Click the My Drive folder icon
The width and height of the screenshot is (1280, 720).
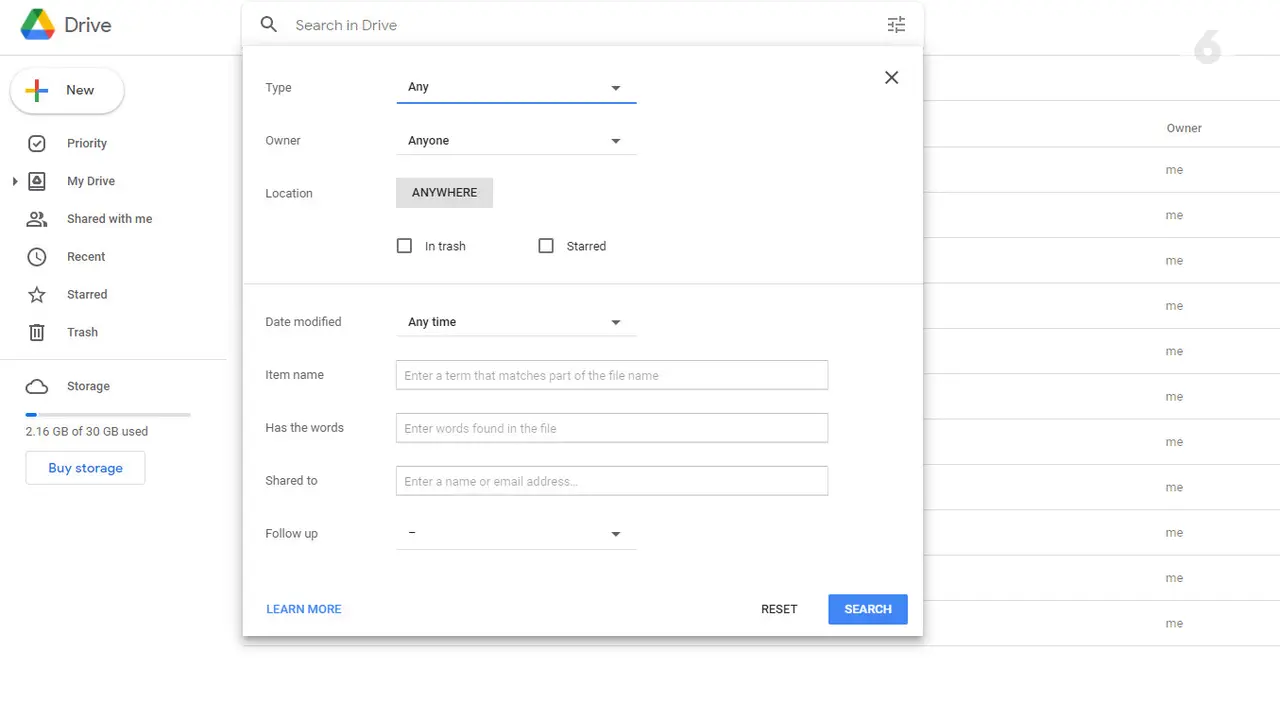[37, 181]
